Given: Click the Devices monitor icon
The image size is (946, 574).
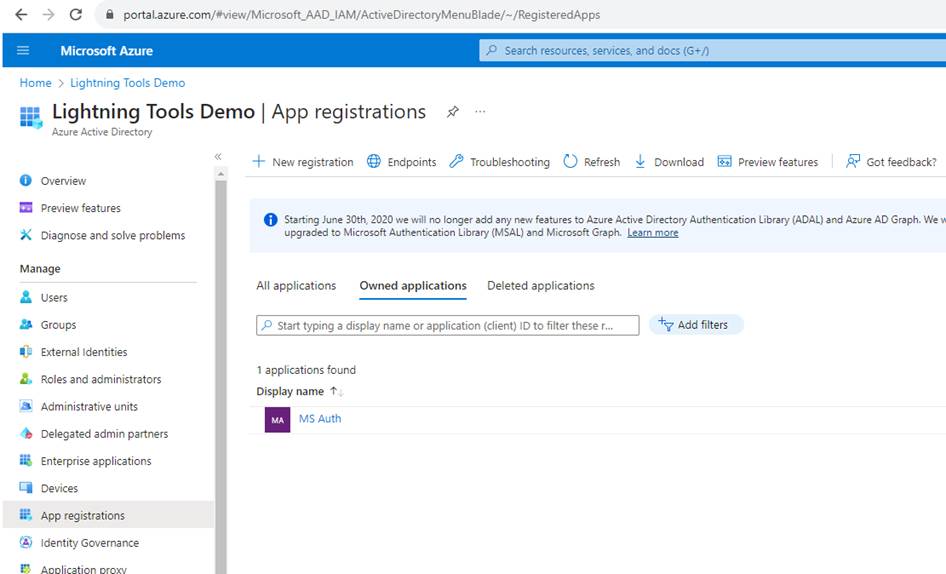Looking at the screenshot, I should 25,487.
